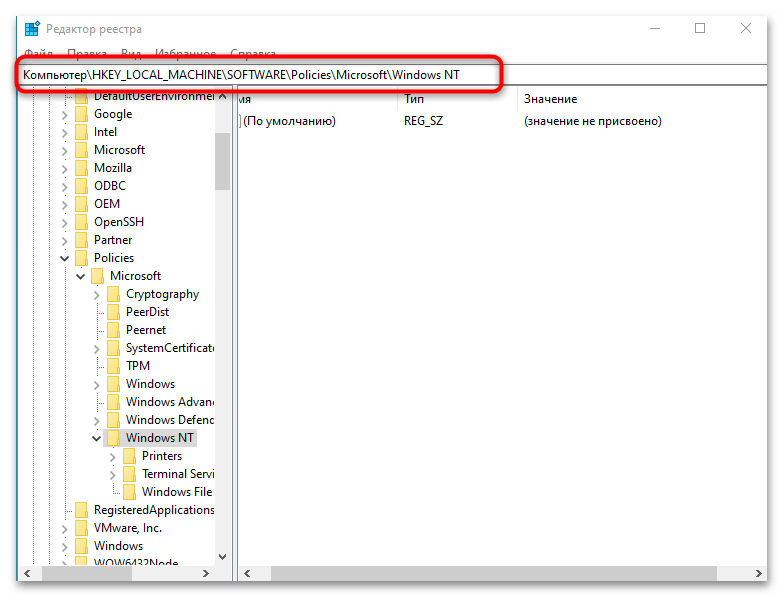Select the Windows key below VMware, Inc.
The height and width of the screenshot is (597, 783).
coord(118,546)
